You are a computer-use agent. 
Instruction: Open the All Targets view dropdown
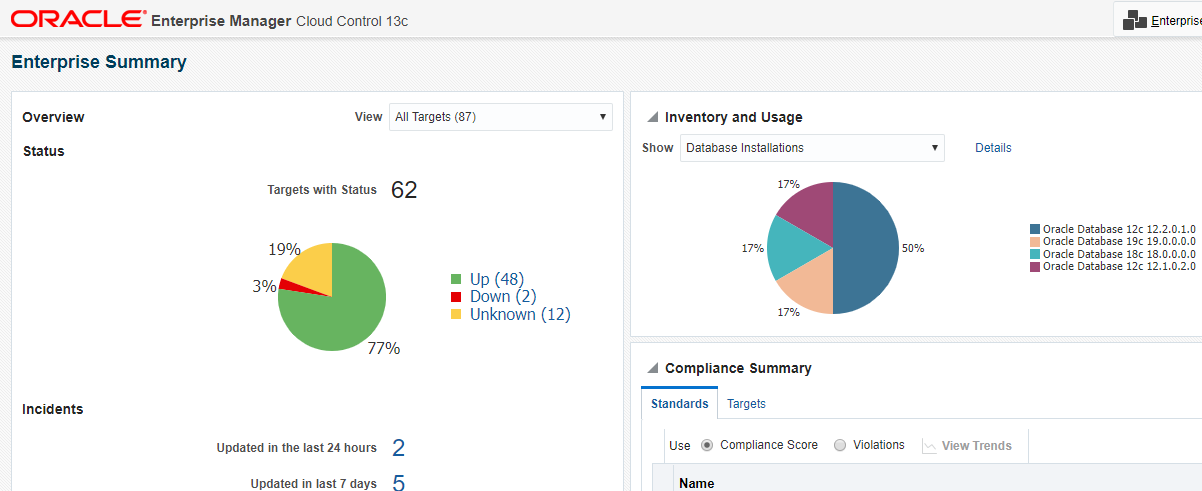[x=500, y=117]
